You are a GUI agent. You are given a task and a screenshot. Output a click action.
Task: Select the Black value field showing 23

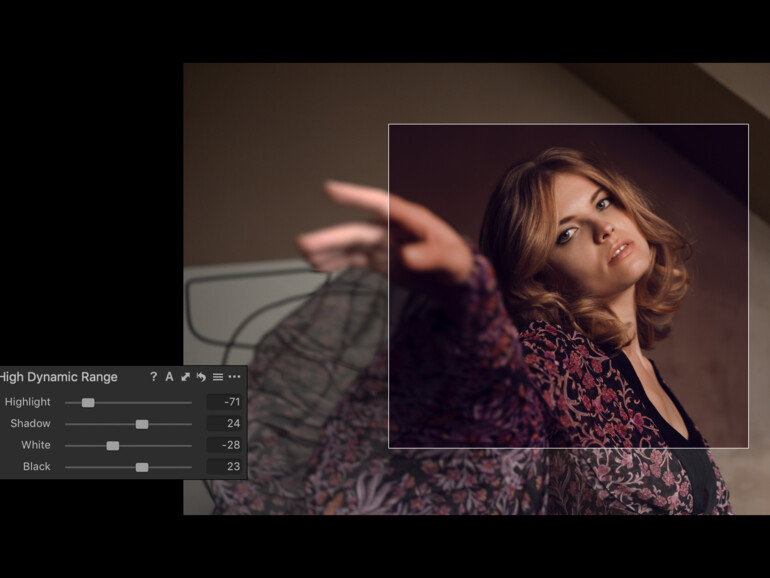(x=224, y=467)
